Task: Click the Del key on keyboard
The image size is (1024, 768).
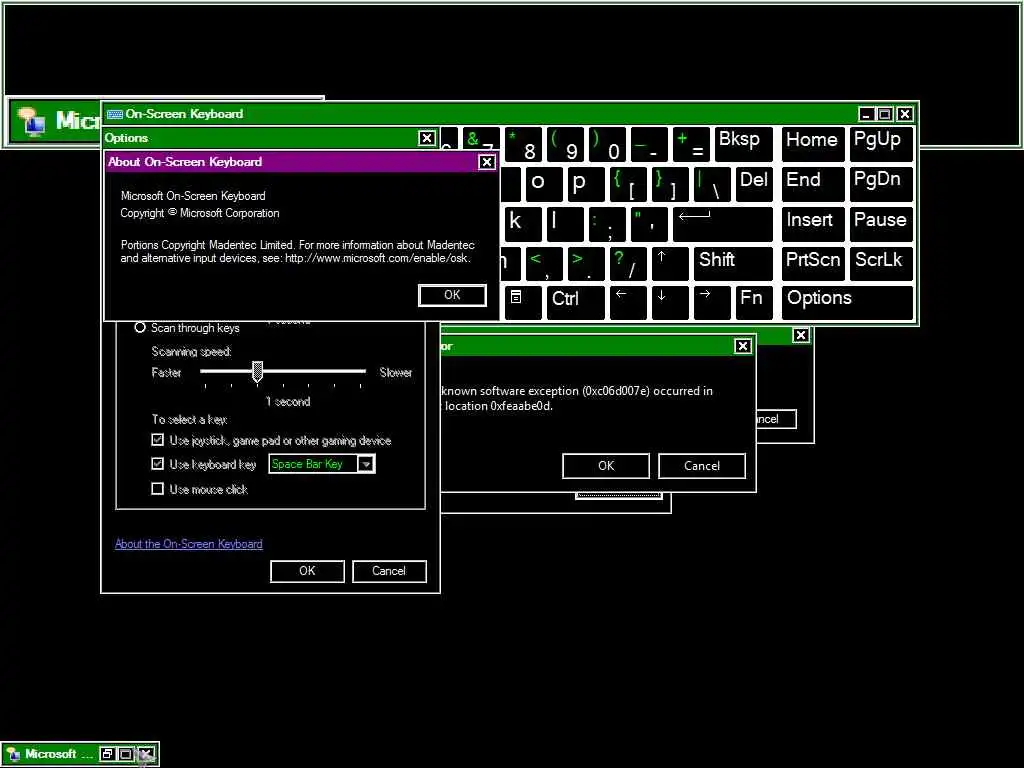Action: 754,185
